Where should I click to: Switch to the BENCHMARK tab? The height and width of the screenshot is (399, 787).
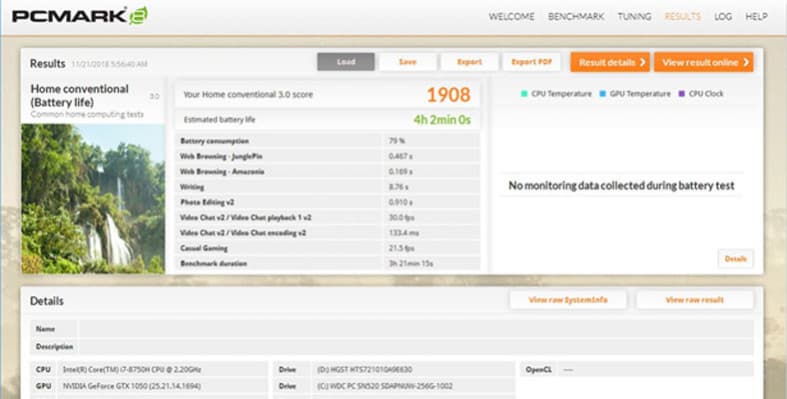(x=576, y=17)
